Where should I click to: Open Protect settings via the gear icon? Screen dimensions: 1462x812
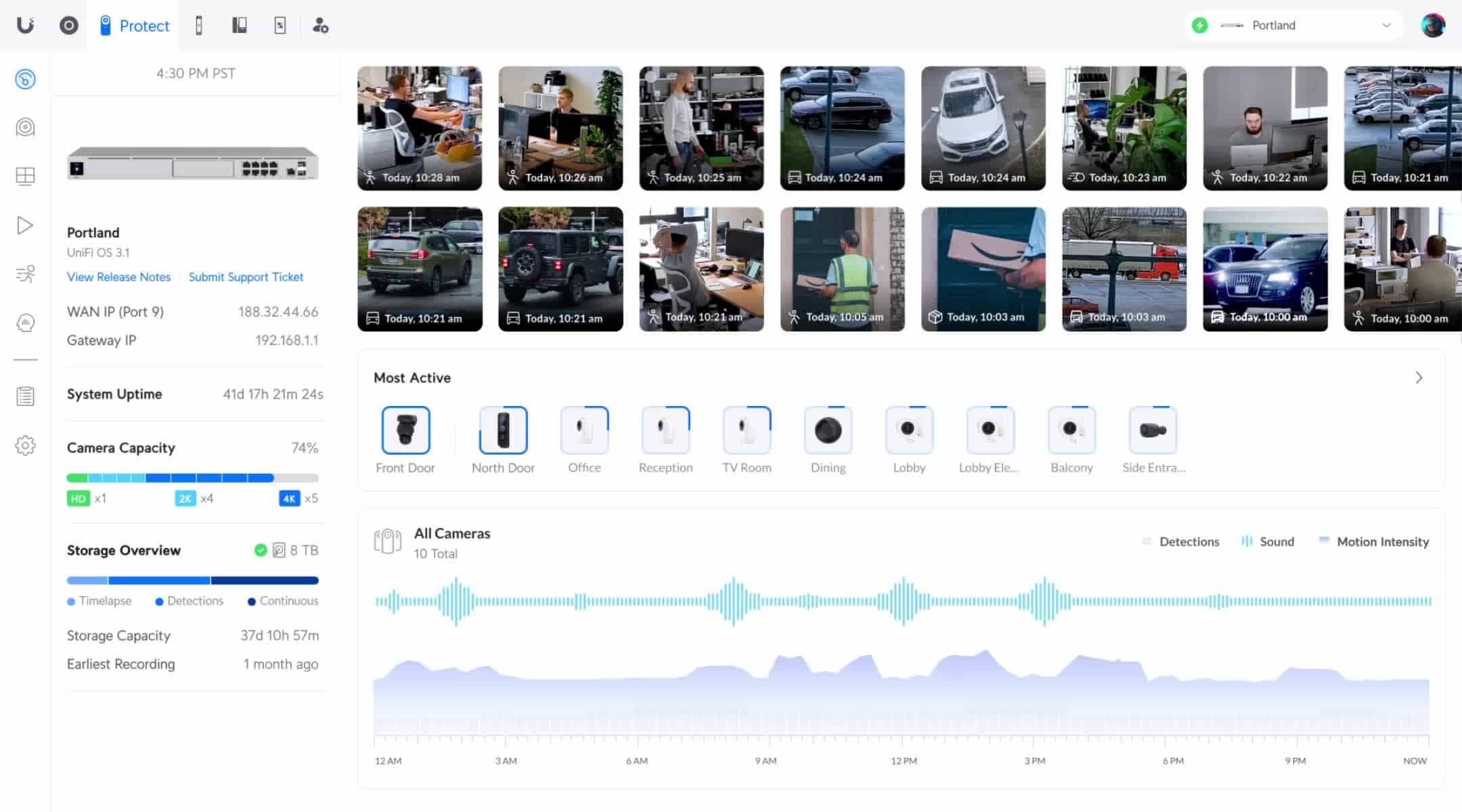click(x=25, y=445)
